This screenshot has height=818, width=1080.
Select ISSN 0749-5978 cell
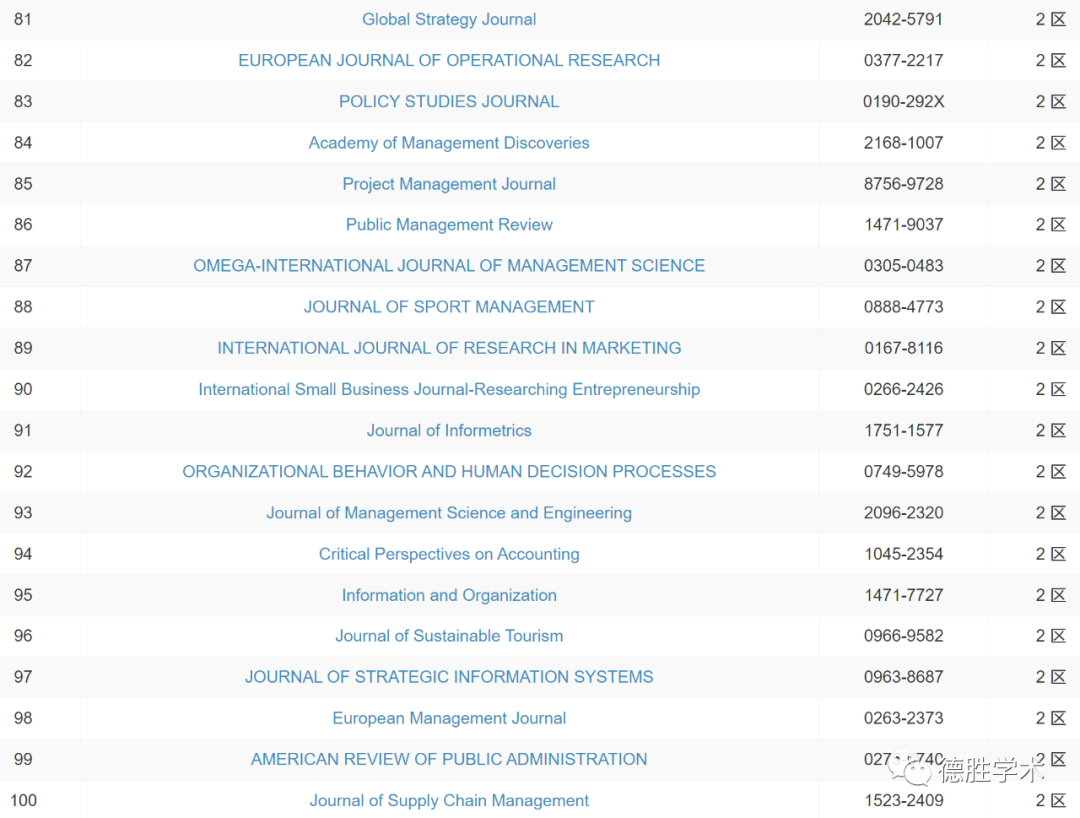[903, 472]
